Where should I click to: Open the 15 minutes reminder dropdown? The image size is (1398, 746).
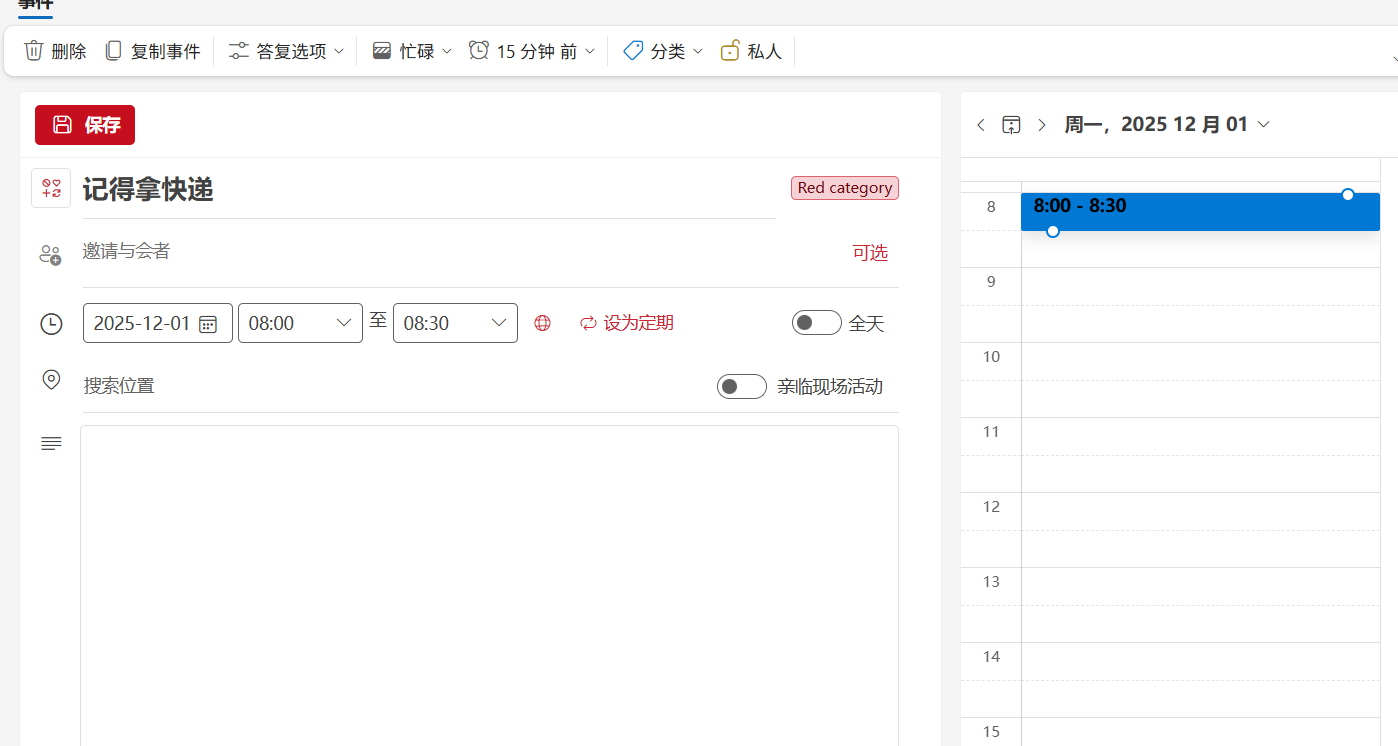click(533, 51)
